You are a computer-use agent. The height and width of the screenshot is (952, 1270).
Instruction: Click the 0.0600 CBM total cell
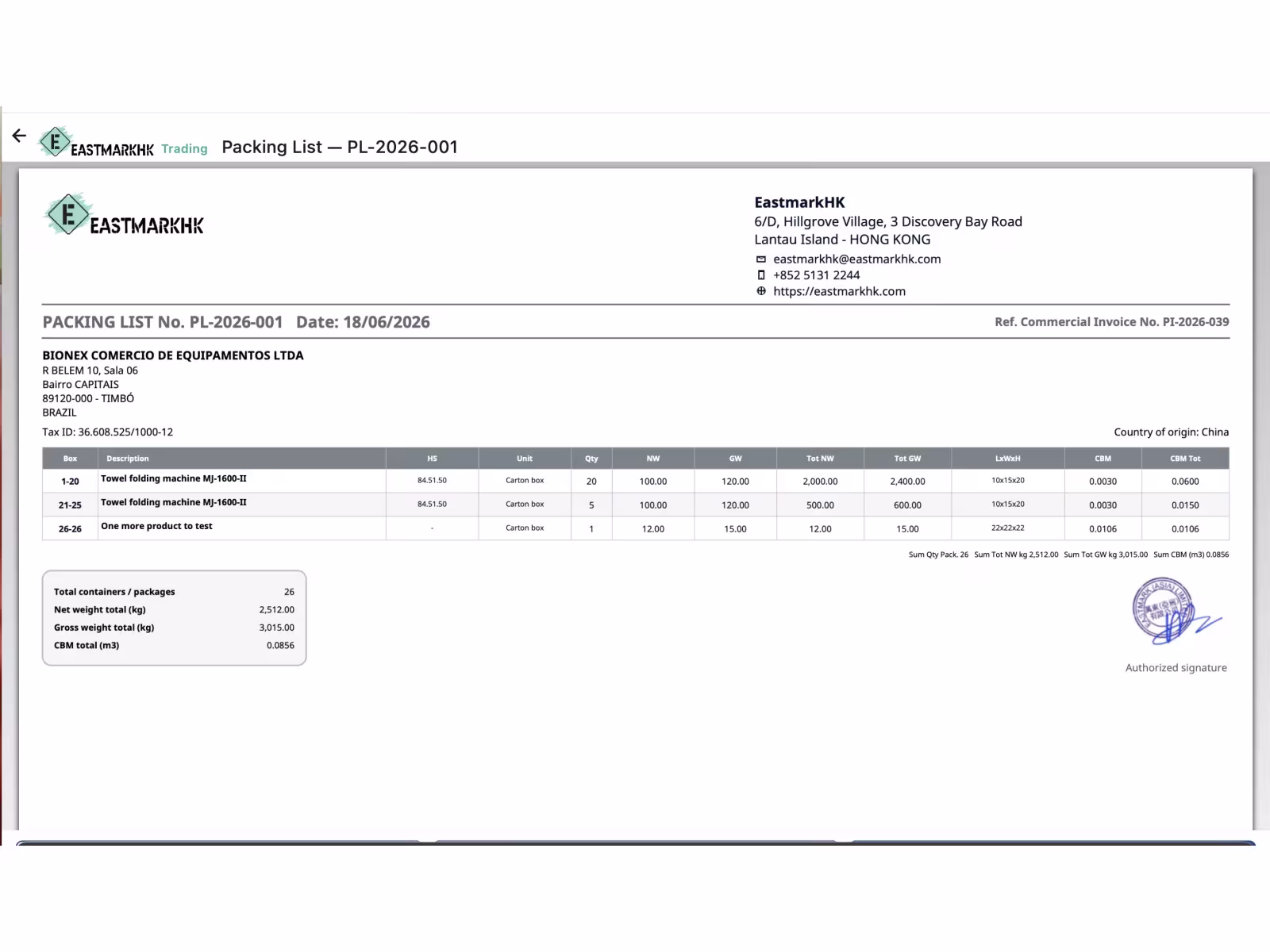pos(1185,482)
